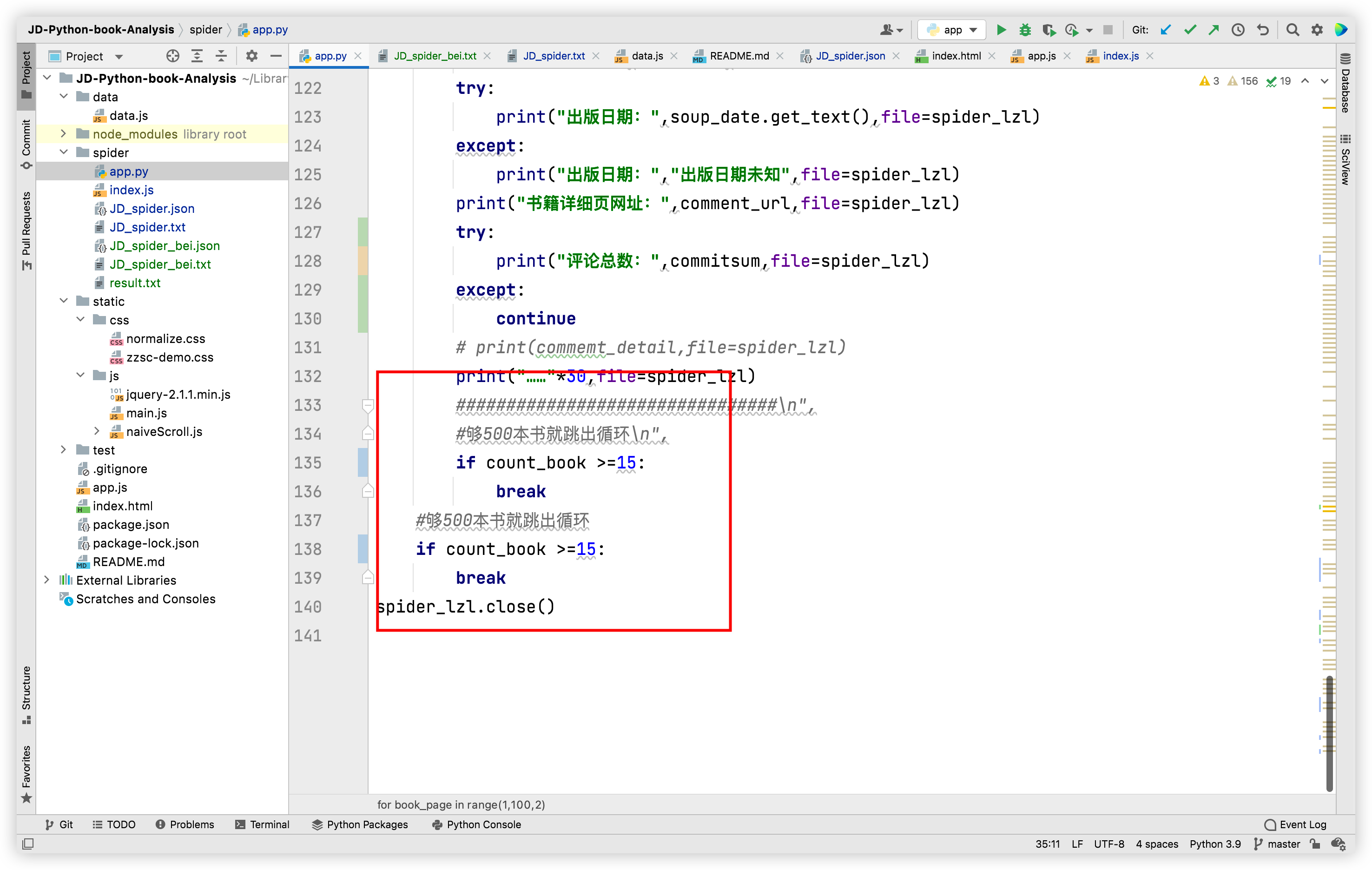This screenshot has width=1372, height=870.
Task: Change the Python 3.9 interpreter
Action: pyautogui.click(x=1215, y=844)
